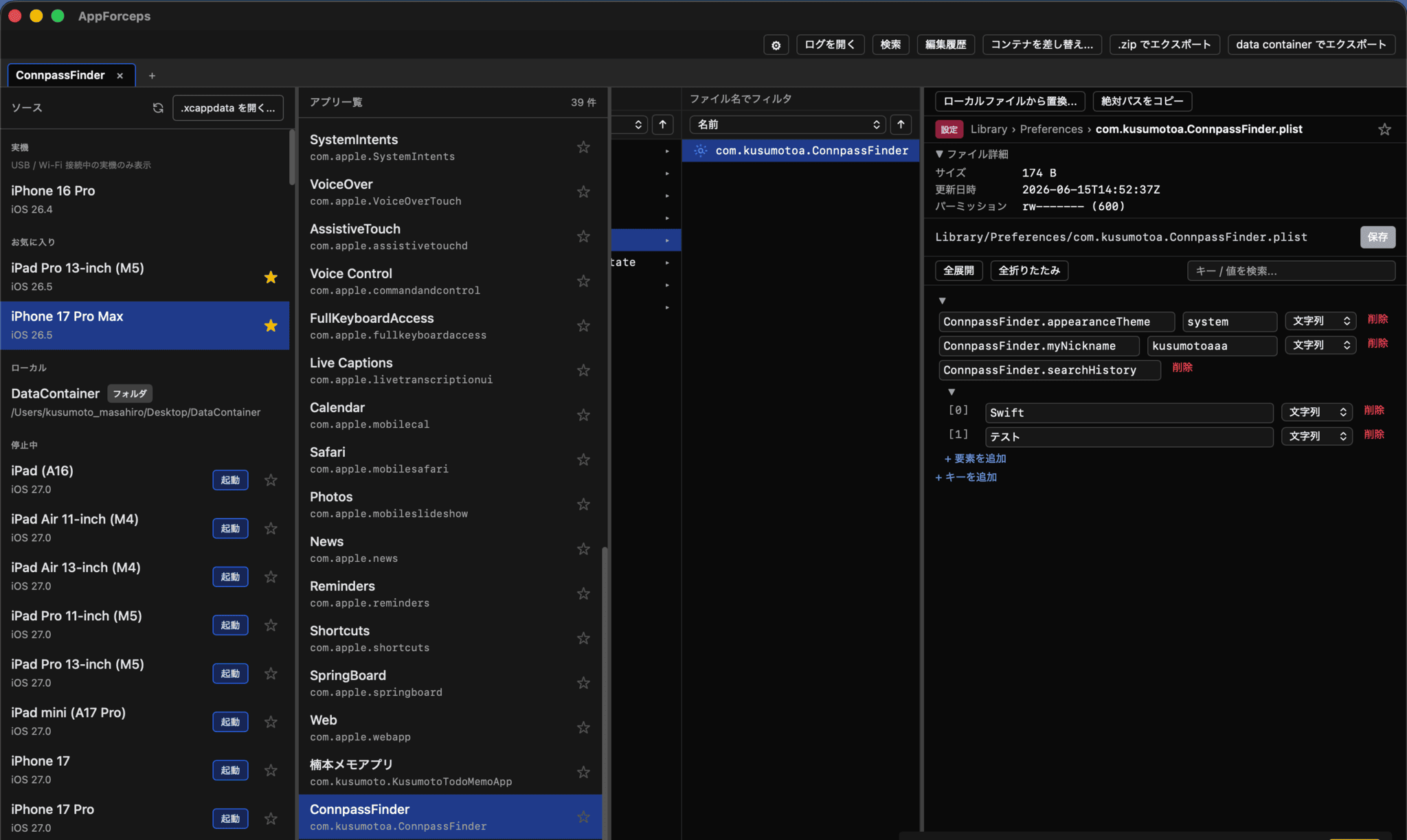Image resolution: width=1407 pixels, height=840 pixels.
Task: Open settings via the gear icon
Action: click(776, 45)
